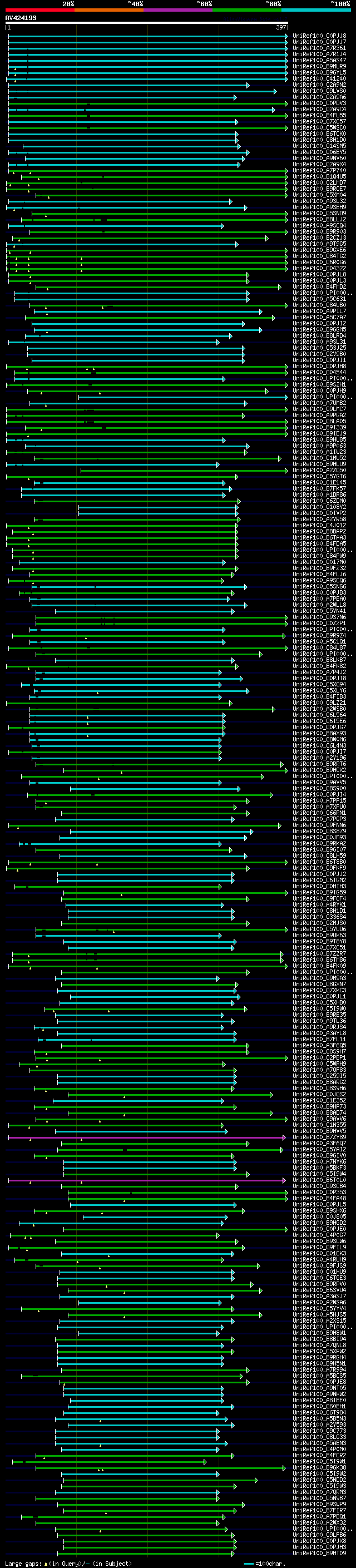
Task: Click the cyan alignment bar of UniRef100_A9SL32
Action: click(120, 201)
